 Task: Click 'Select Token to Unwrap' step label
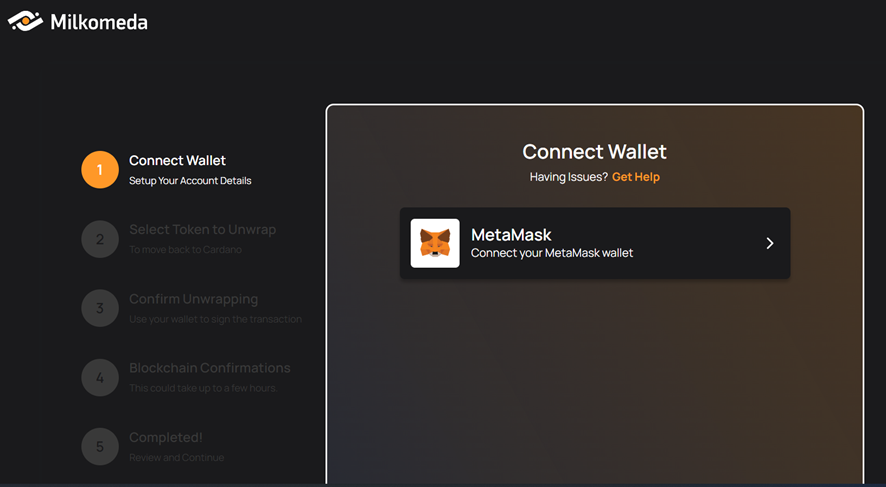tap(203, 230)
